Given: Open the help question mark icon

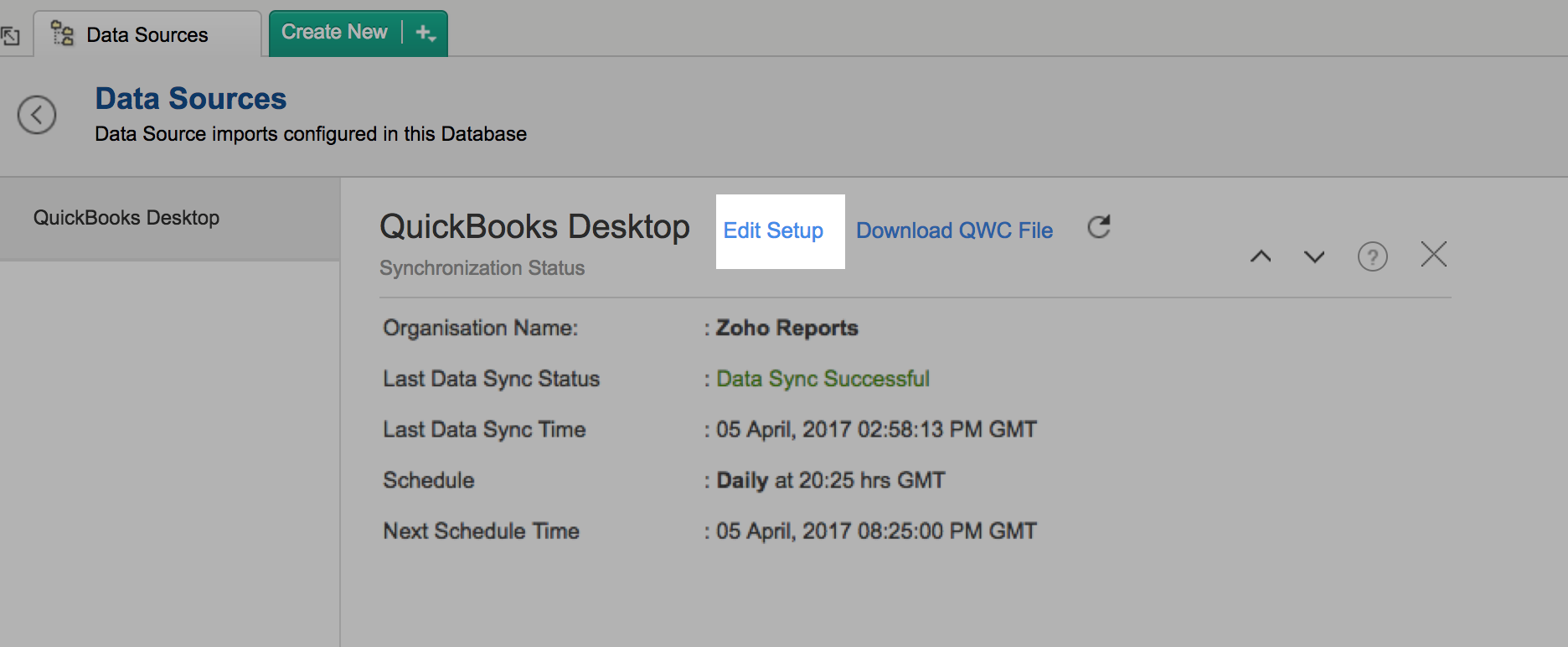Looking at the screenshot, I should click(x=1372, y=256).
